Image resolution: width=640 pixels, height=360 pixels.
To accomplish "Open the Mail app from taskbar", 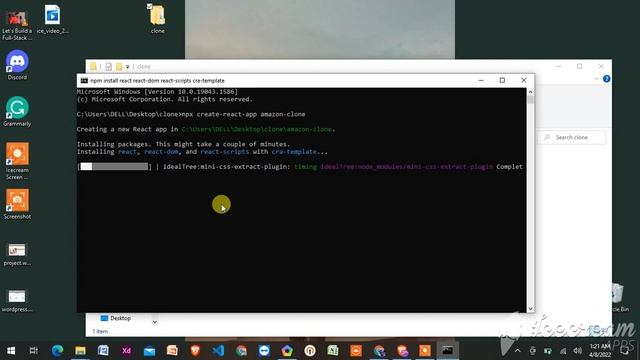I will pos(149,351).
